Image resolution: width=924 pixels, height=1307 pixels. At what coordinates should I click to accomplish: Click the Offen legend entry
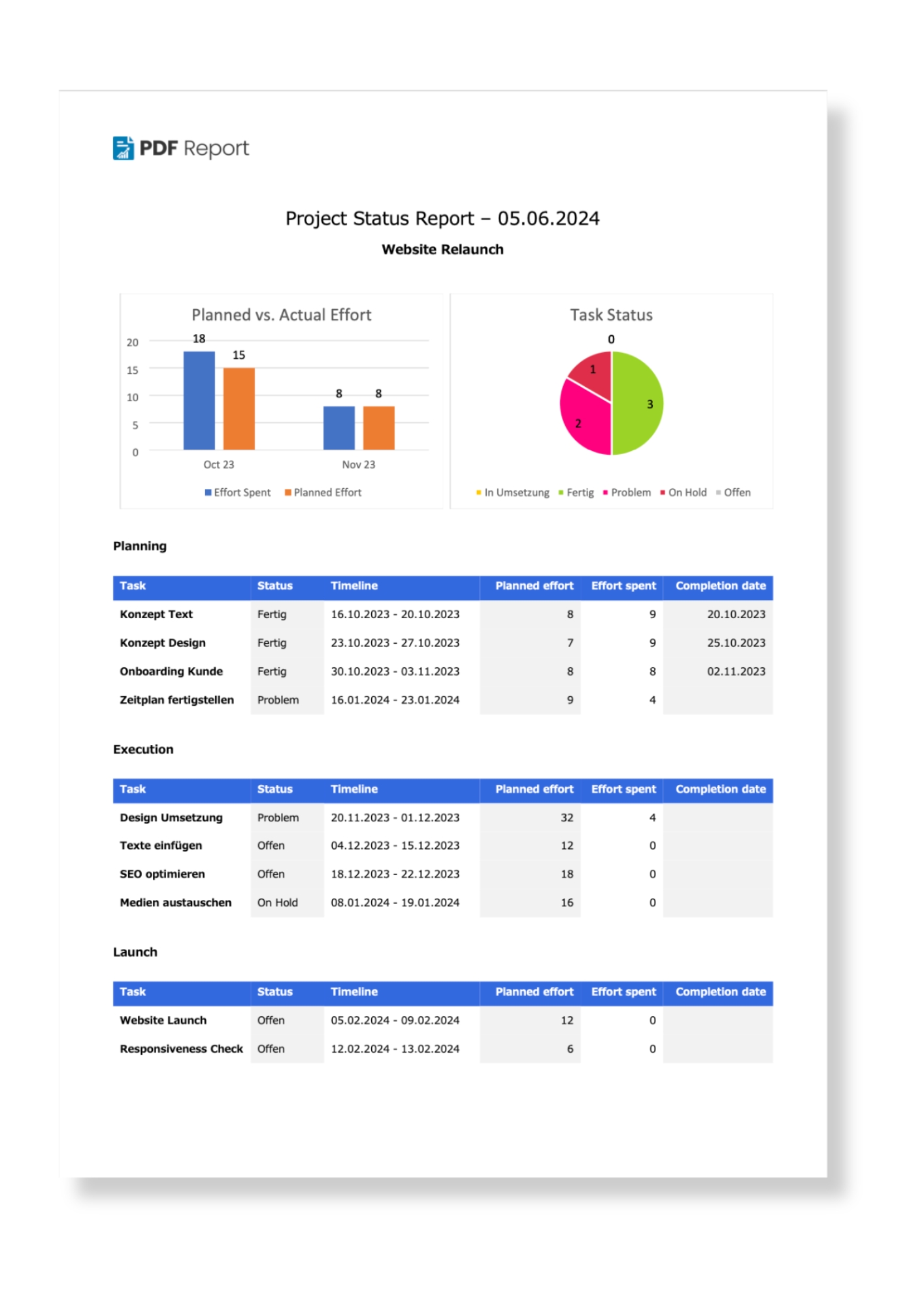tap(733, 493)
